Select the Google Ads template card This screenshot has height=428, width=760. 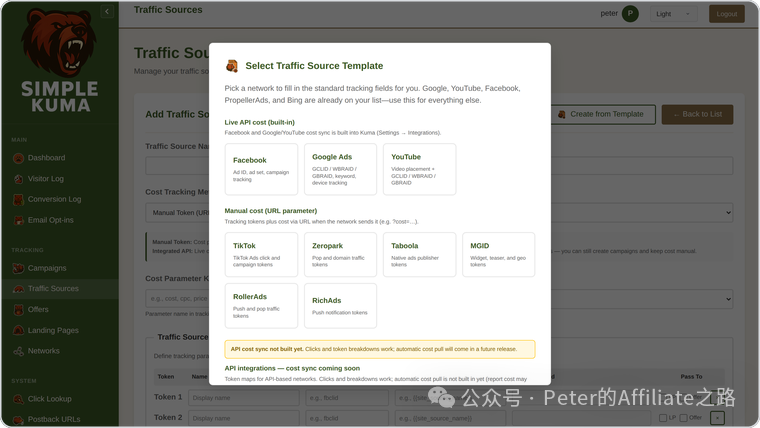[340, 169]
